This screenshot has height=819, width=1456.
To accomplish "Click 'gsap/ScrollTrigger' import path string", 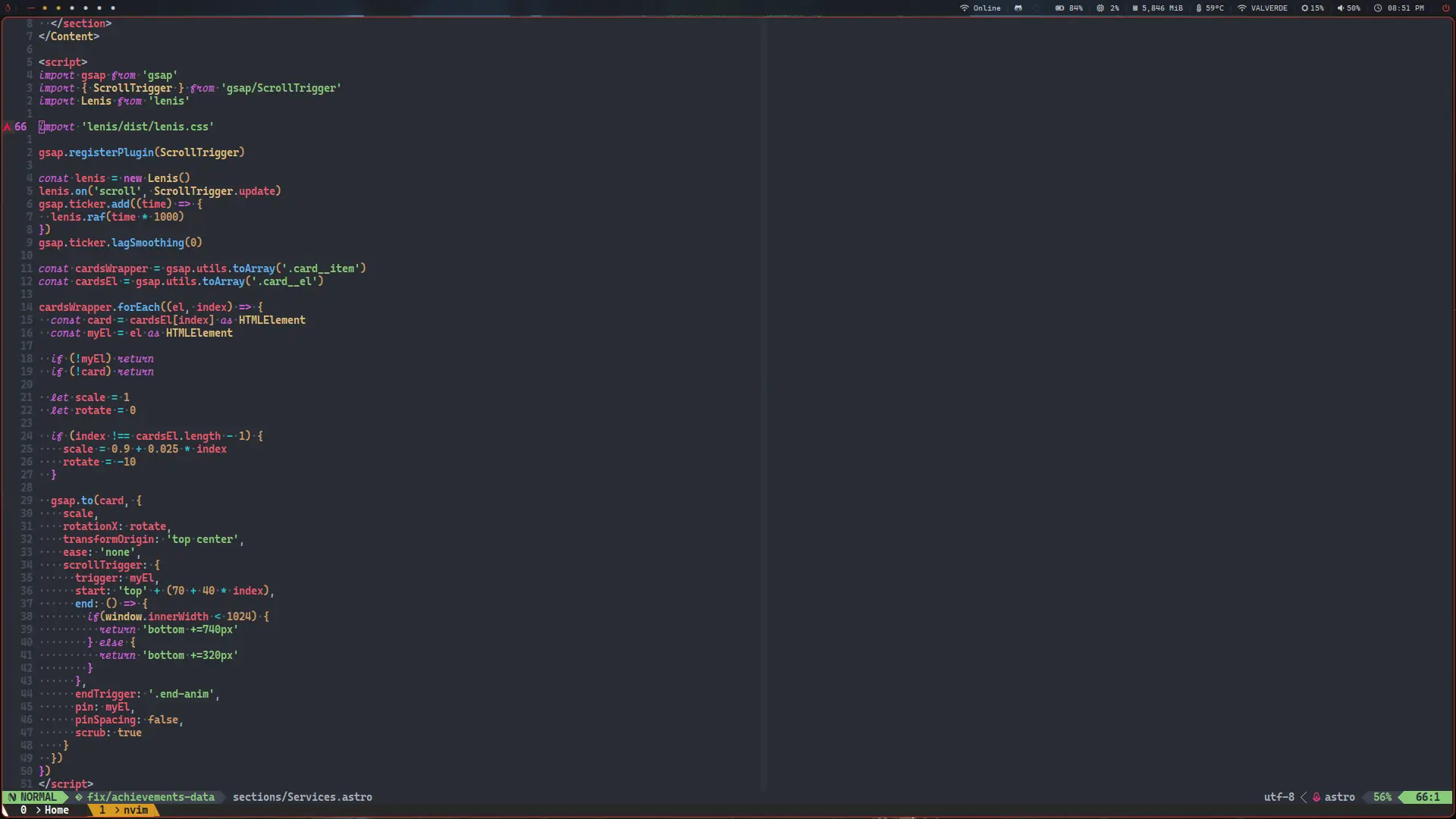I will click(x=281, y=88).
